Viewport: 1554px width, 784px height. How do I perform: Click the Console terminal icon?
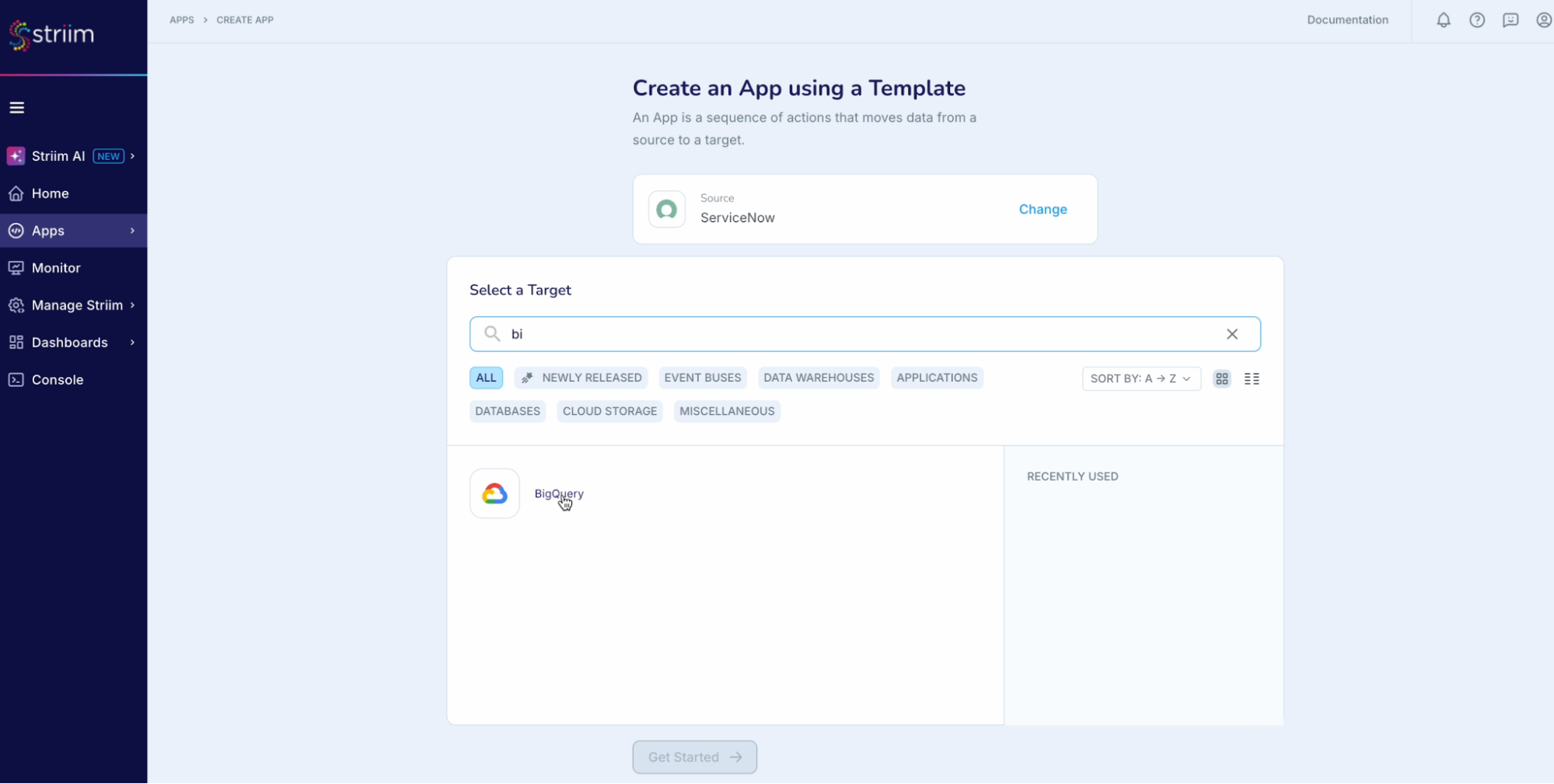tap(16, 380)
